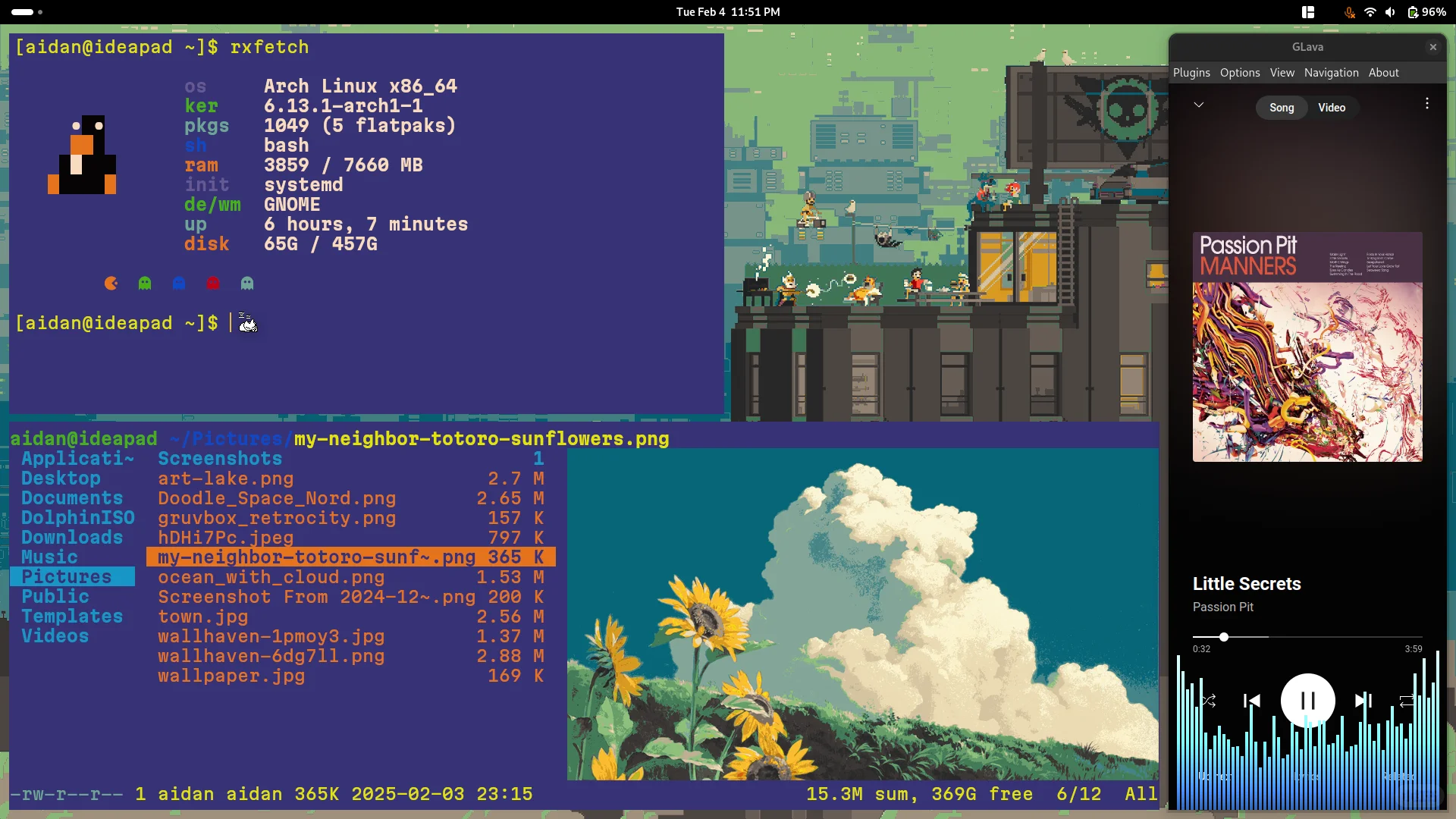This screenshot has height=819, width=1456.
Task: Click the Manners album artwork
Action: (x=1307, y=345)
